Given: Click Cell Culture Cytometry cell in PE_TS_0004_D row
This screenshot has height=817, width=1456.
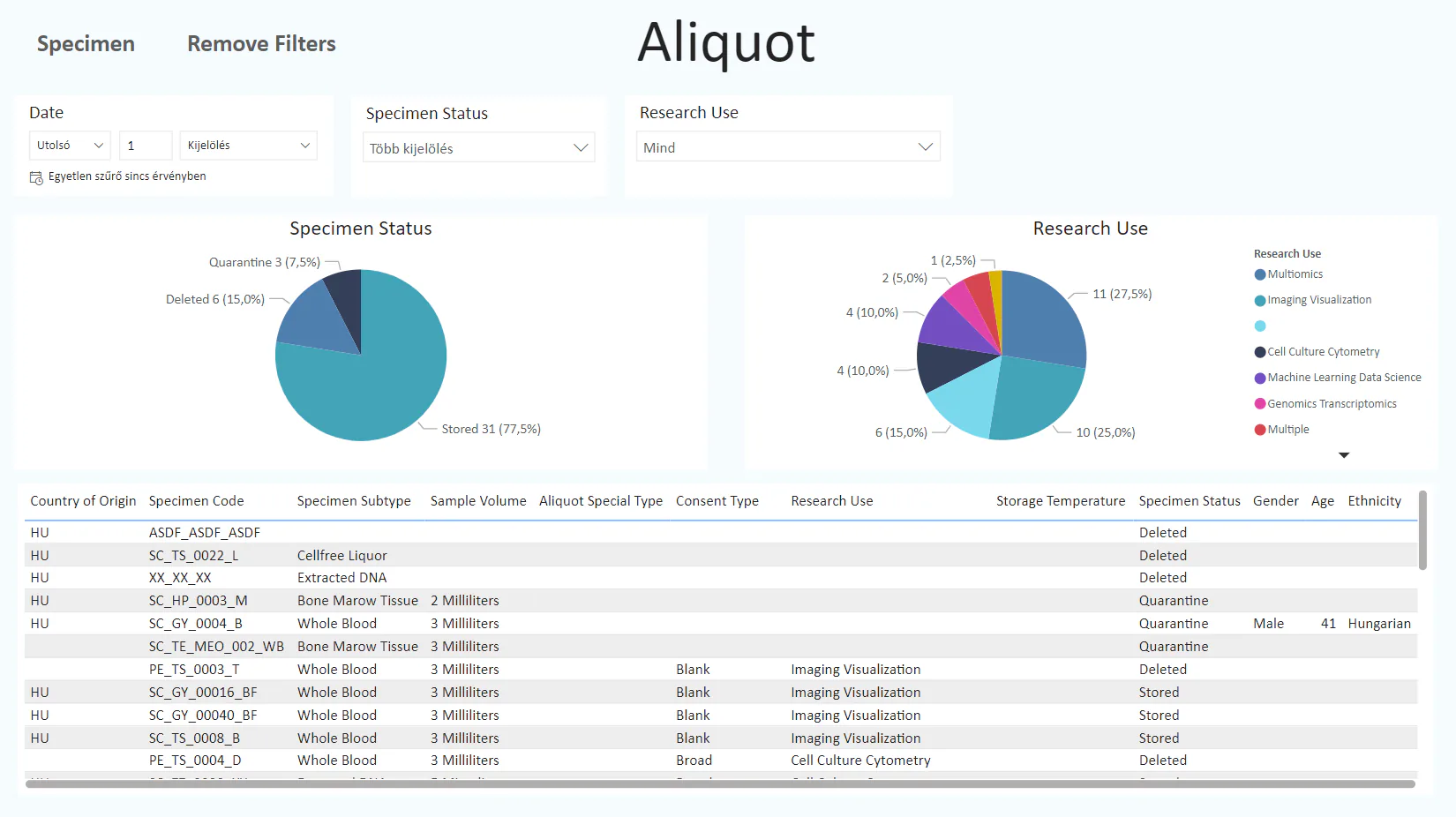Looking at the screenshot, I should click(860, 761).
